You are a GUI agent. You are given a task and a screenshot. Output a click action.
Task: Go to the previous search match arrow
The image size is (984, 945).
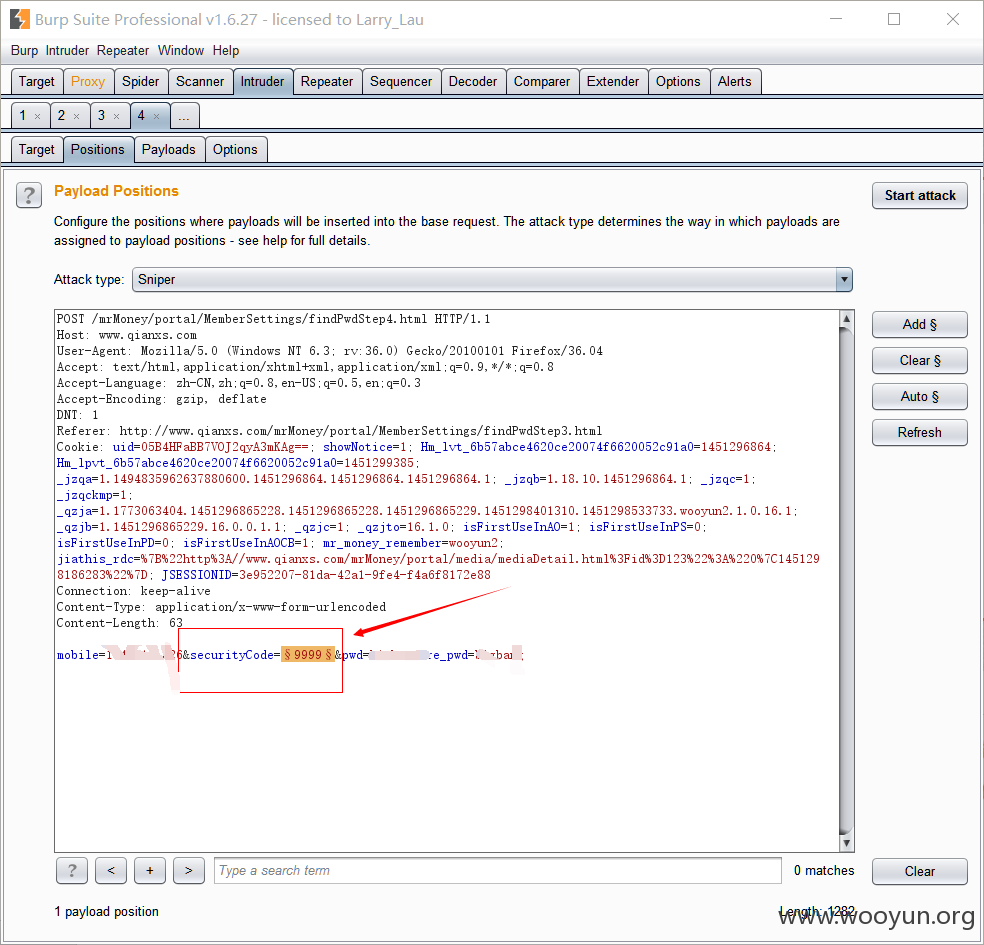111,870
